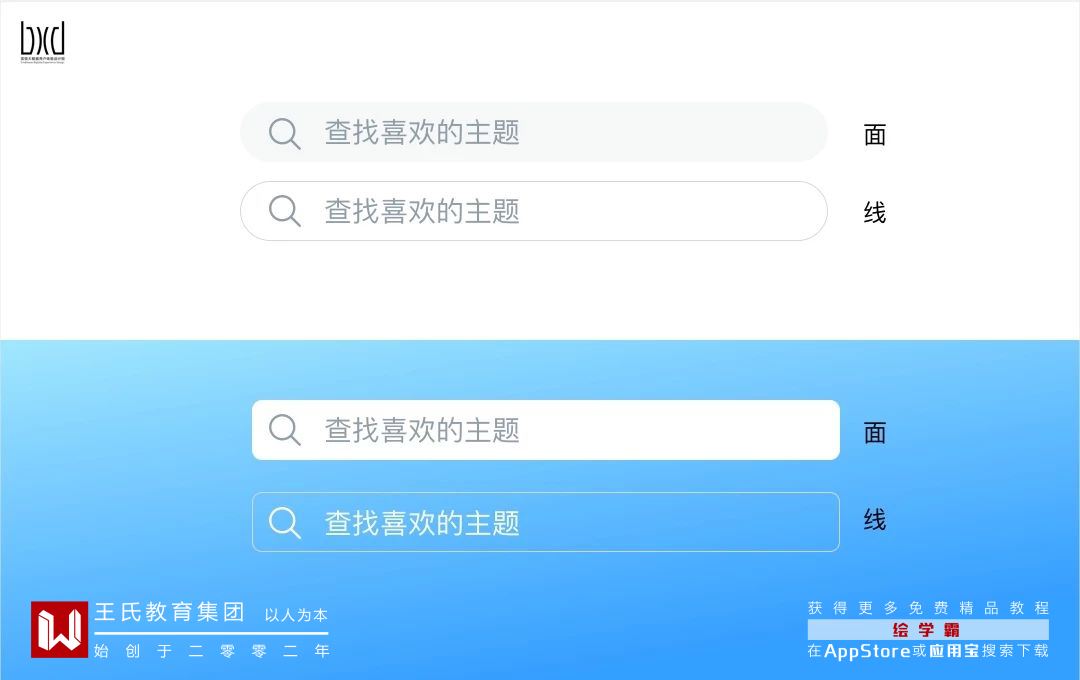1080x680 pixels.
Task: Click the magnifier icon in the gray filled search bar
Action: 285,133
